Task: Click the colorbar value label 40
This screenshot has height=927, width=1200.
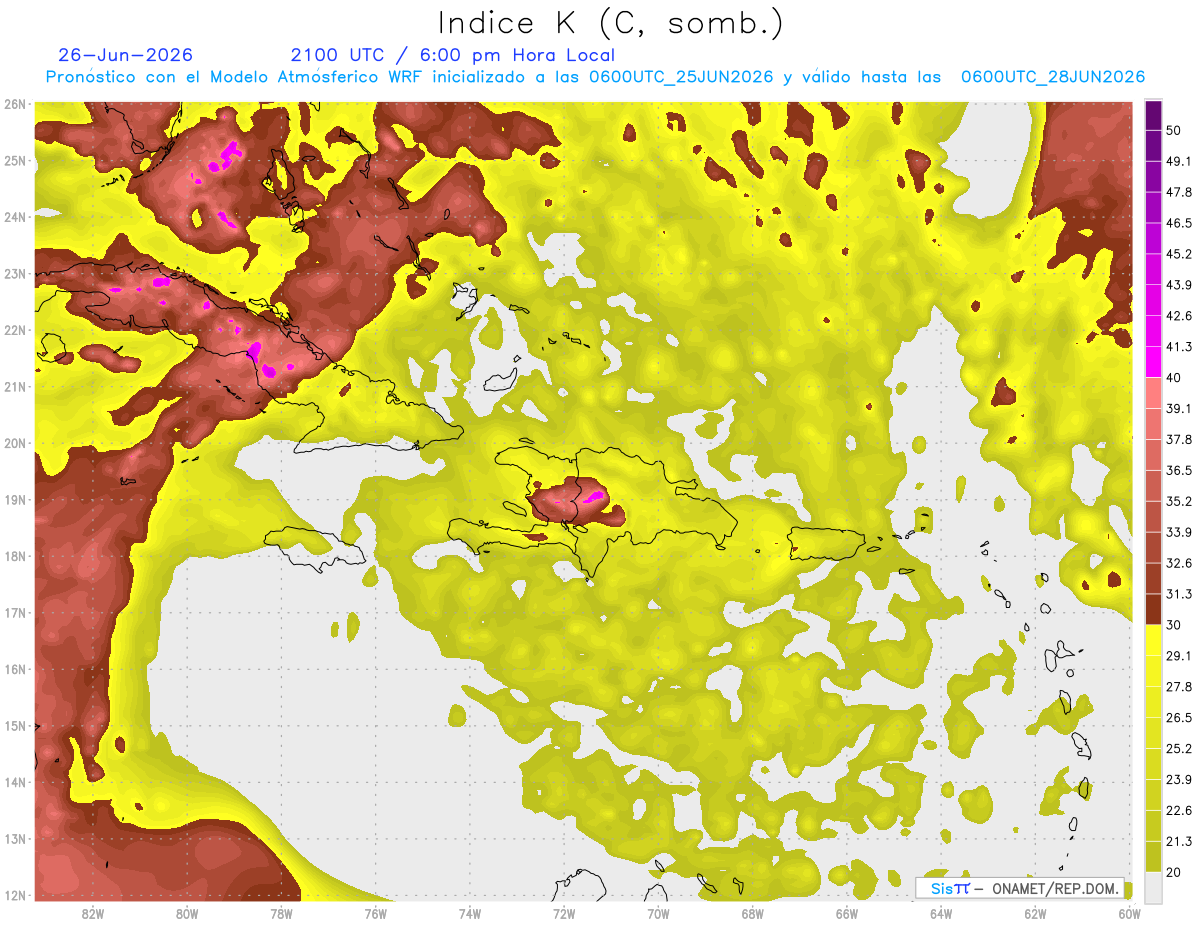Action: click(1174, 378)
